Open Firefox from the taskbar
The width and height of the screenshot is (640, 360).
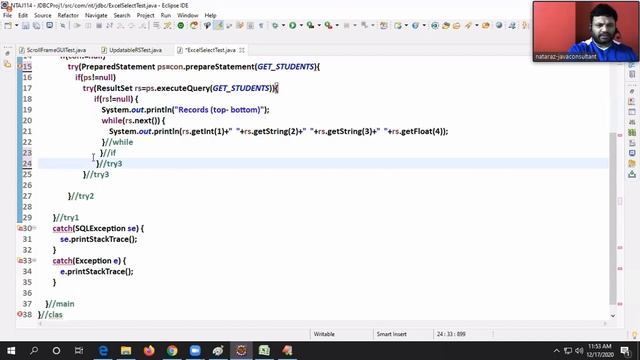pos(149,351)
